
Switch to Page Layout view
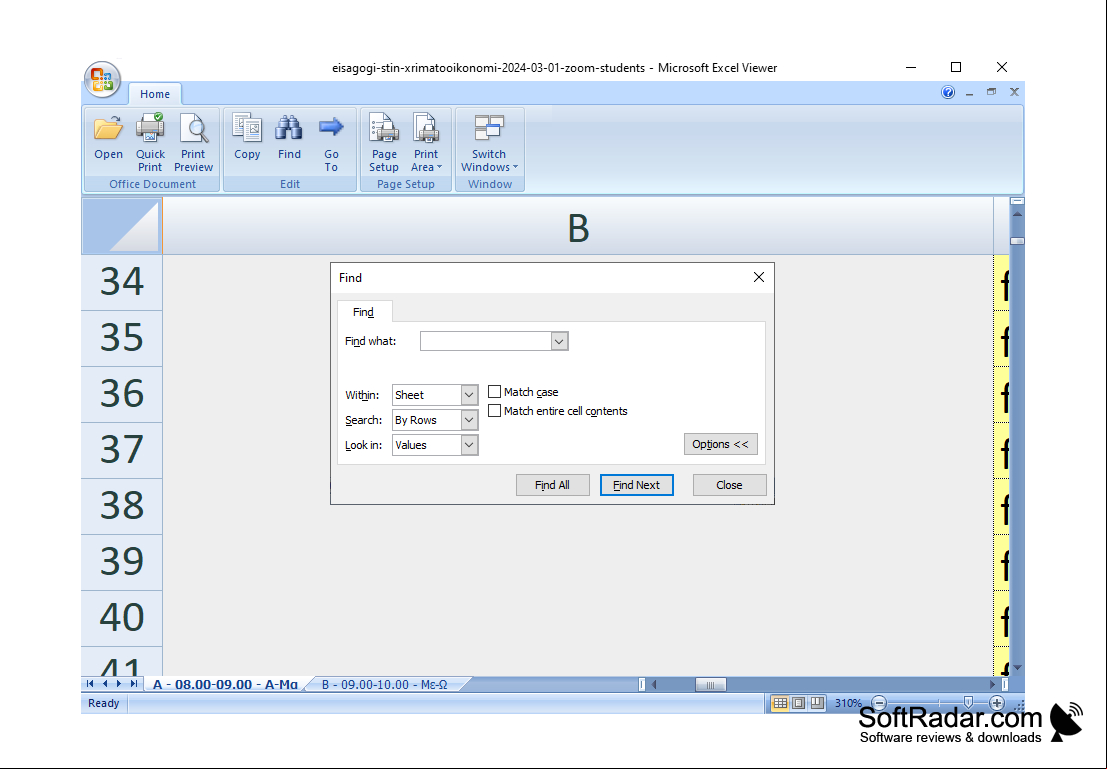coord(798,703)
